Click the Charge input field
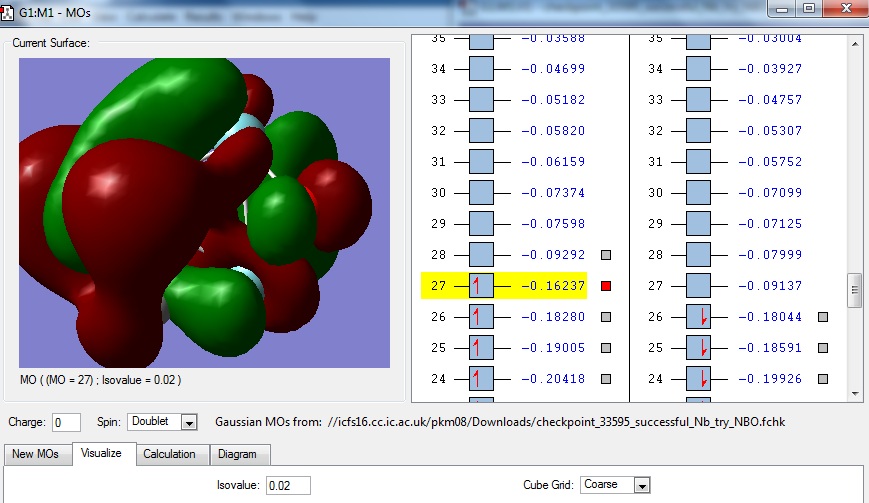Viewport: 869px width, 503px height. (67, 423)
